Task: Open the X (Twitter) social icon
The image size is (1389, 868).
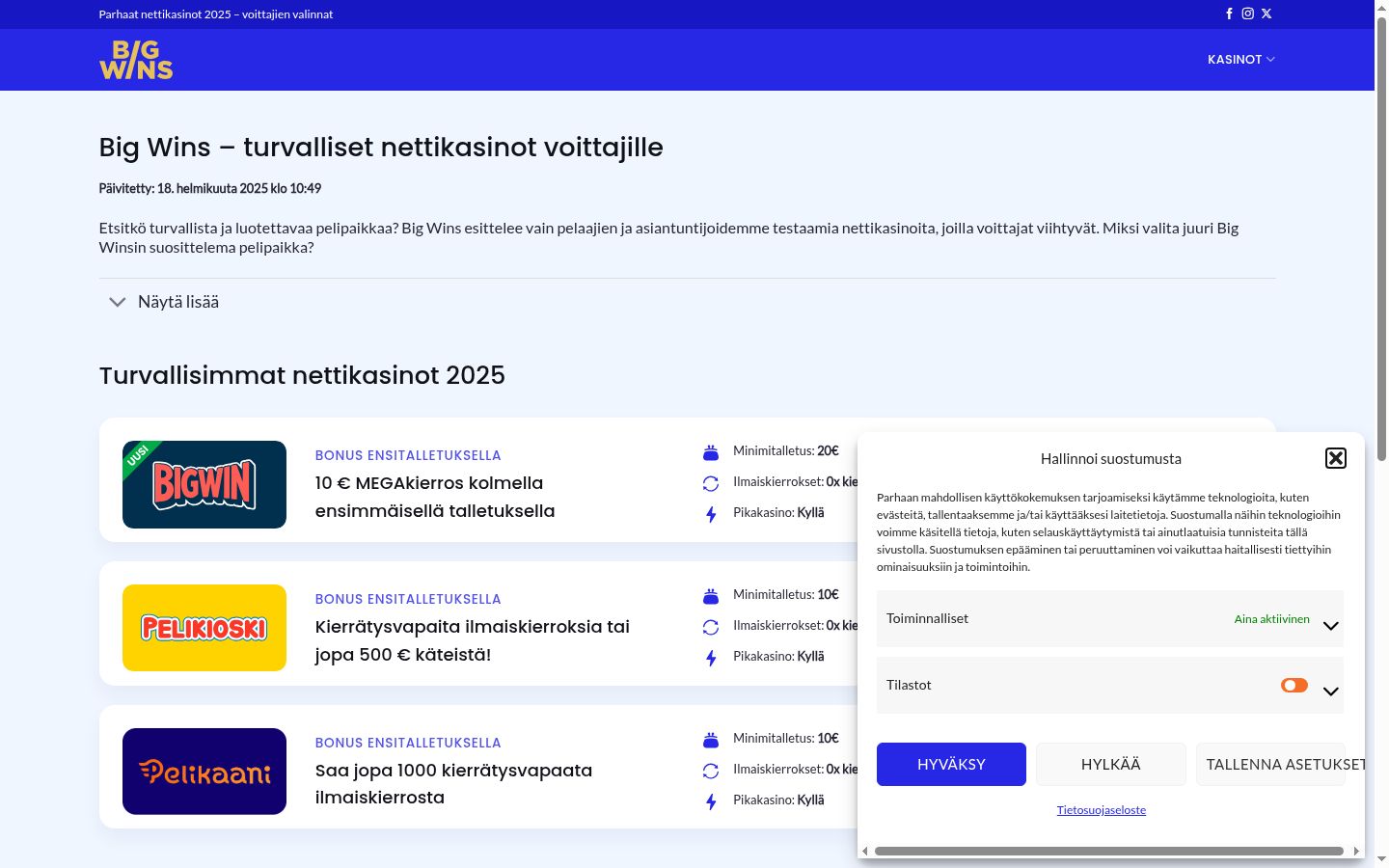Action: click(x=1266, y=14)
